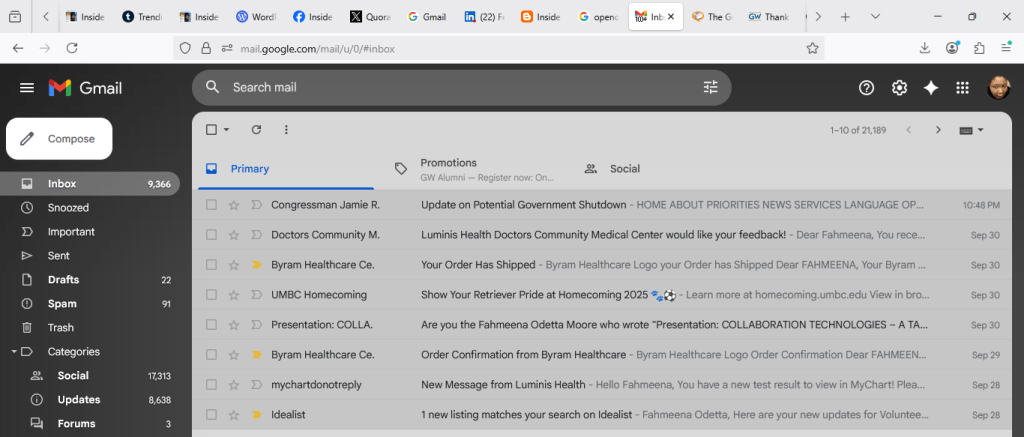
Task: Bookmark this page with star icon
Action: pyautogui.click(x=812, y=48)
